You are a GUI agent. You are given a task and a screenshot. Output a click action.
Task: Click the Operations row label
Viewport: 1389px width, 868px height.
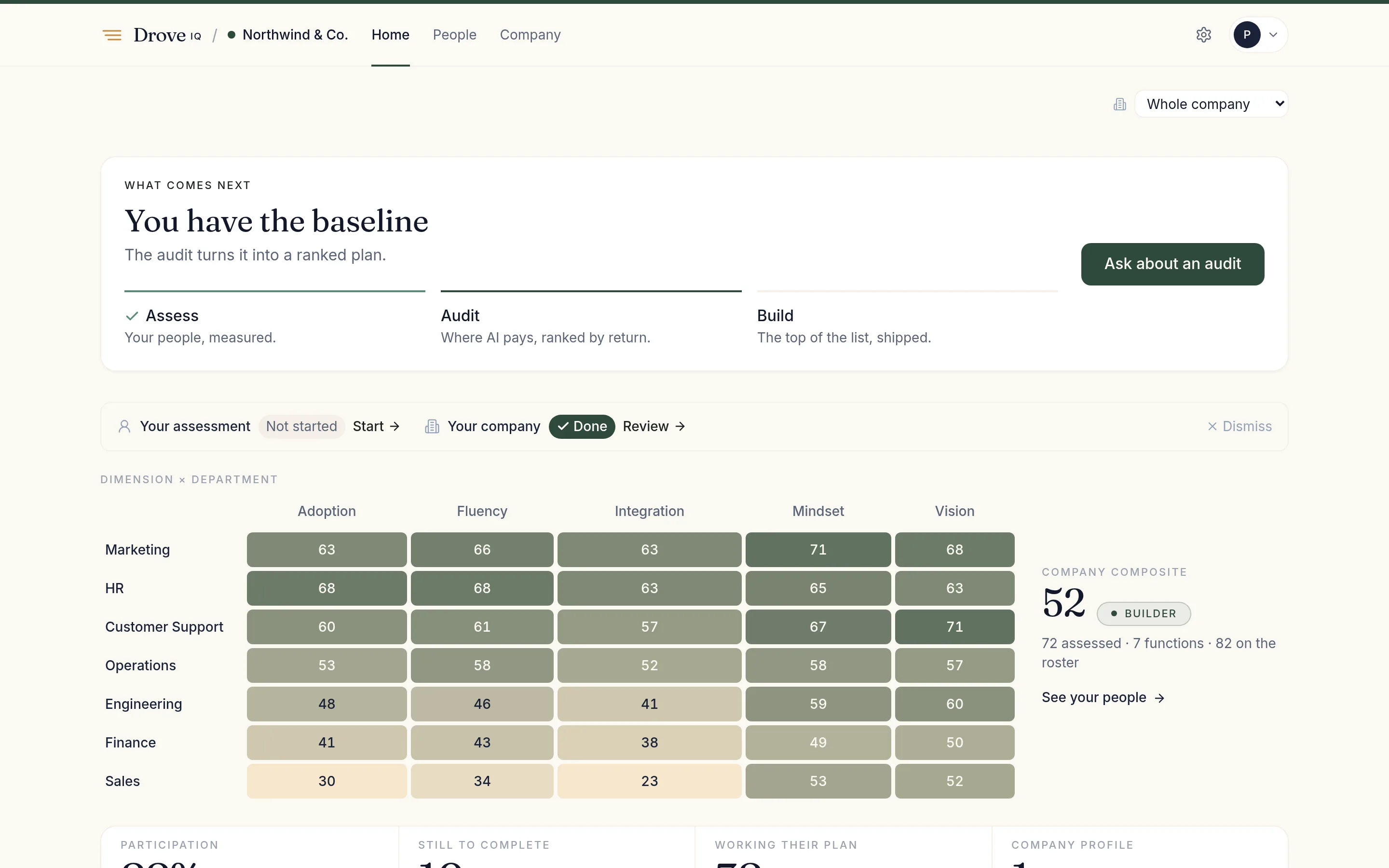tap(141, 665)
